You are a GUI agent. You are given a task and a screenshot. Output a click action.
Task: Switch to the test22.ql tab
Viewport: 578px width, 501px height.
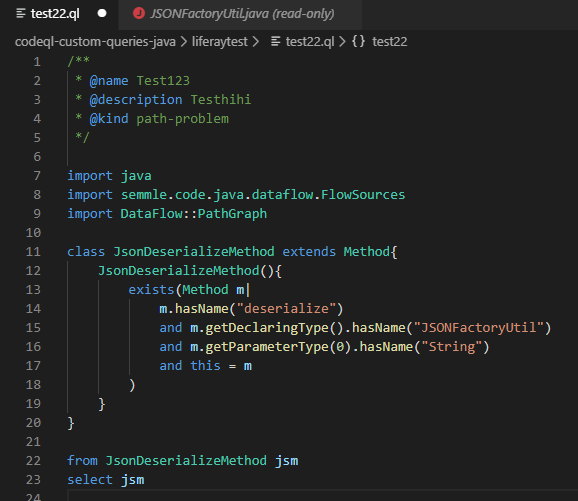click(x=55, y=14)
